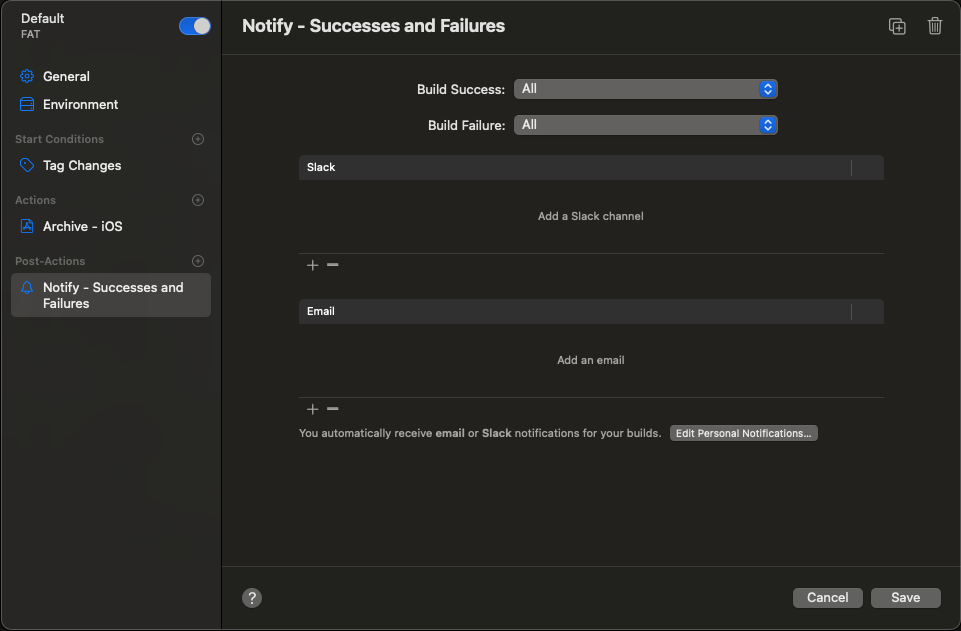Screen dimensions: 961x631
Task: Remove Slack channel with minus button
Action: click(333, 265)
